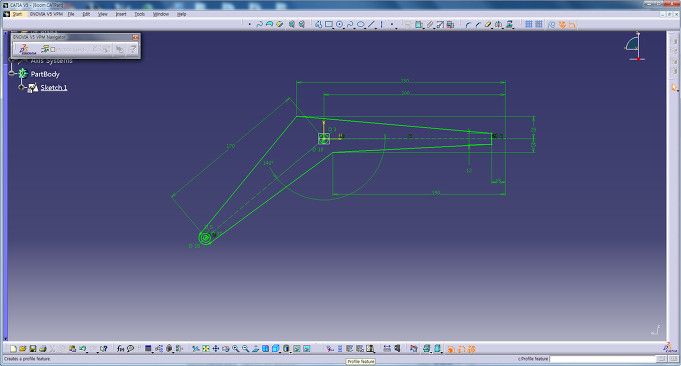Select Sketch.1 in the specification tree

coord(54,88)
